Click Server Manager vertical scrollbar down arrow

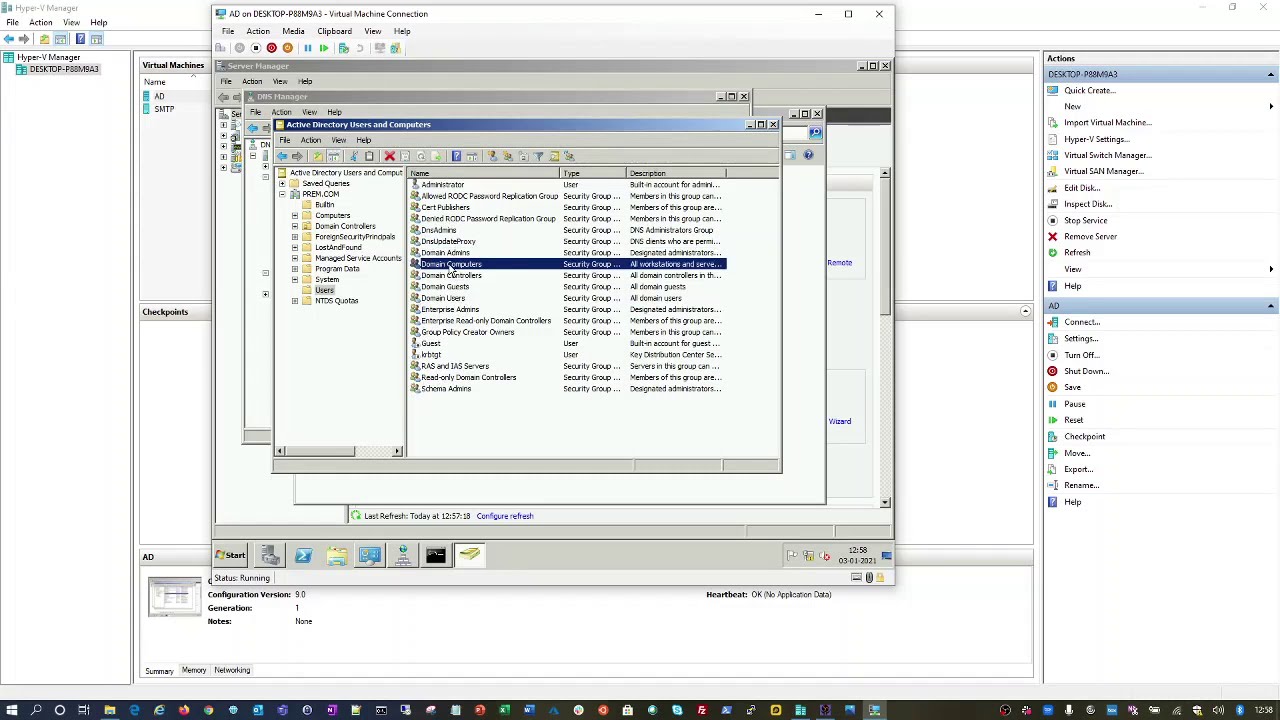(x=885, y=502)
